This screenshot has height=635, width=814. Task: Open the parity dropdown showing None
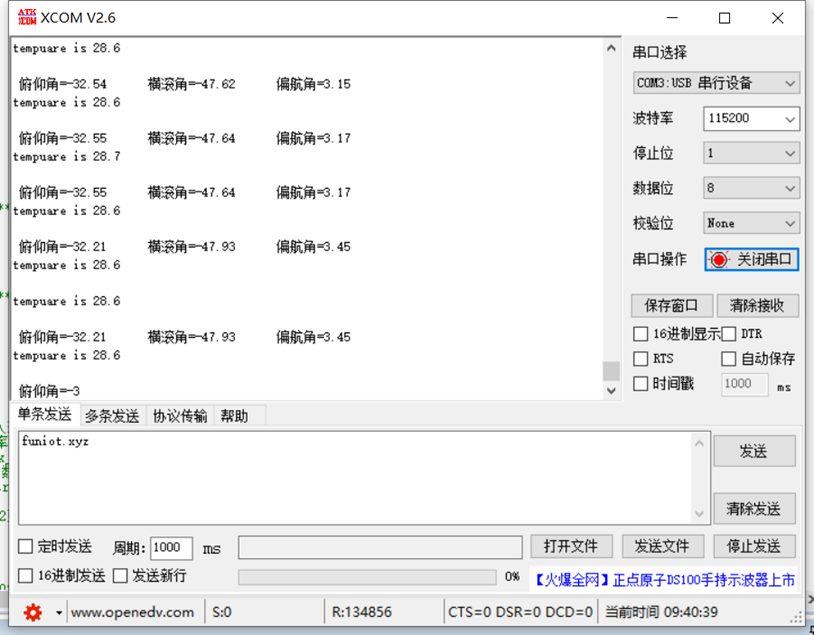(x=751, y=223)
